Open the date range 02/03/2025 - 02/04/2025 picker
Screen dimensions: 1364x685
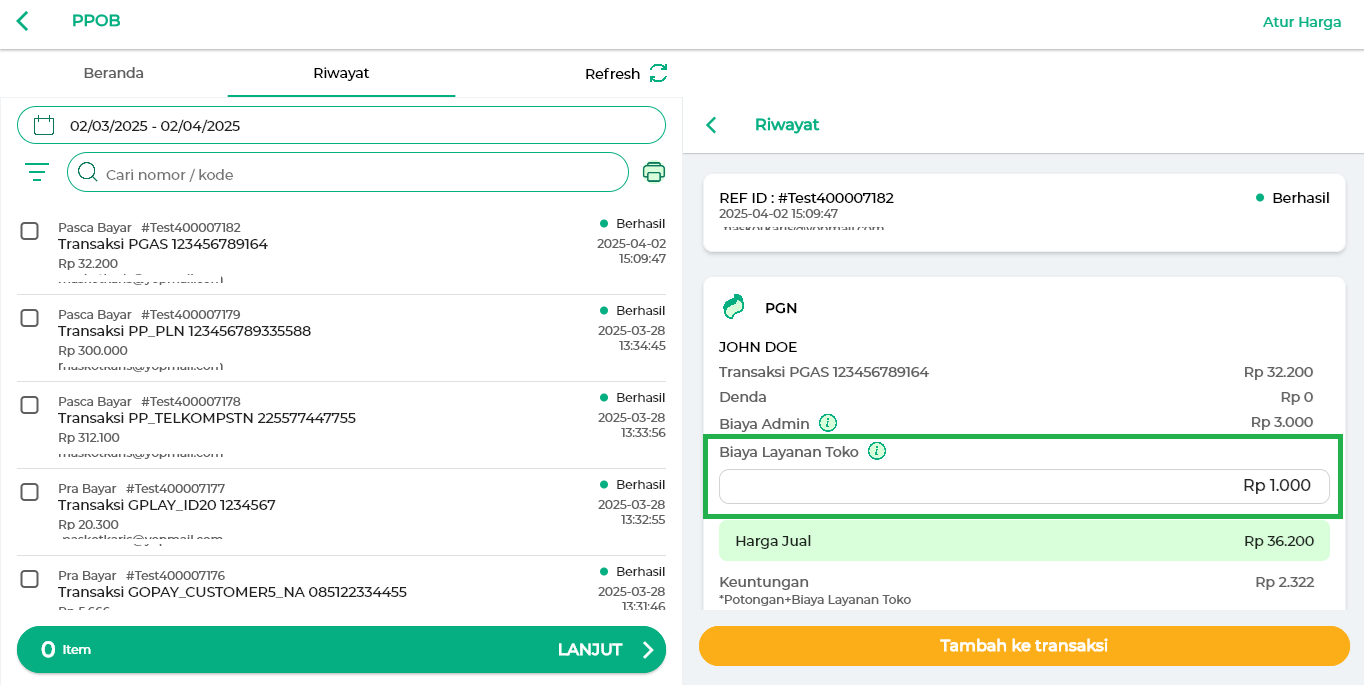click(341, 125)
